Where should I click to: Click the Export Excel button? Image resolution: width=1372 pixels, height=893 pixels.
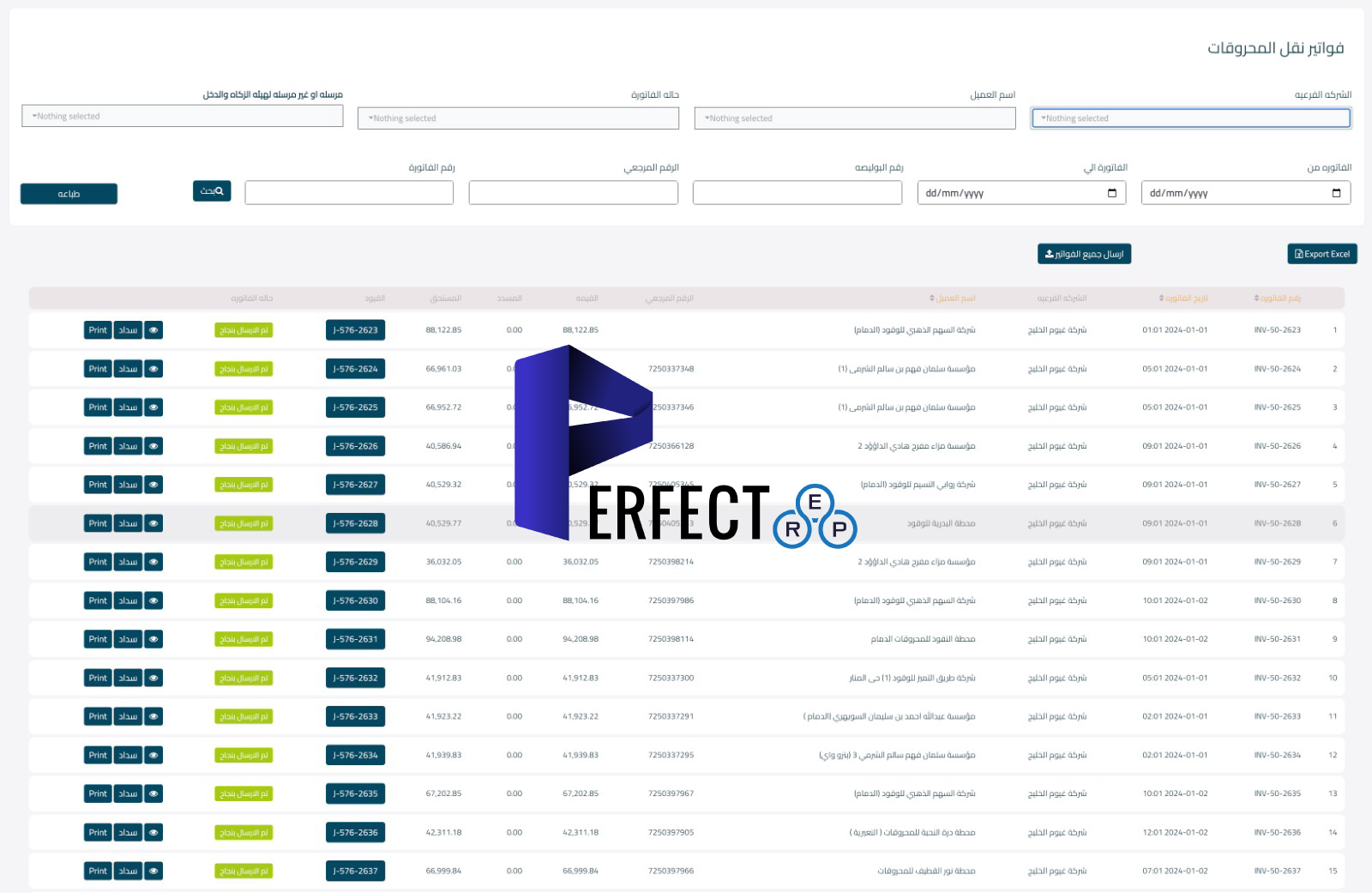click(1322, 254)
